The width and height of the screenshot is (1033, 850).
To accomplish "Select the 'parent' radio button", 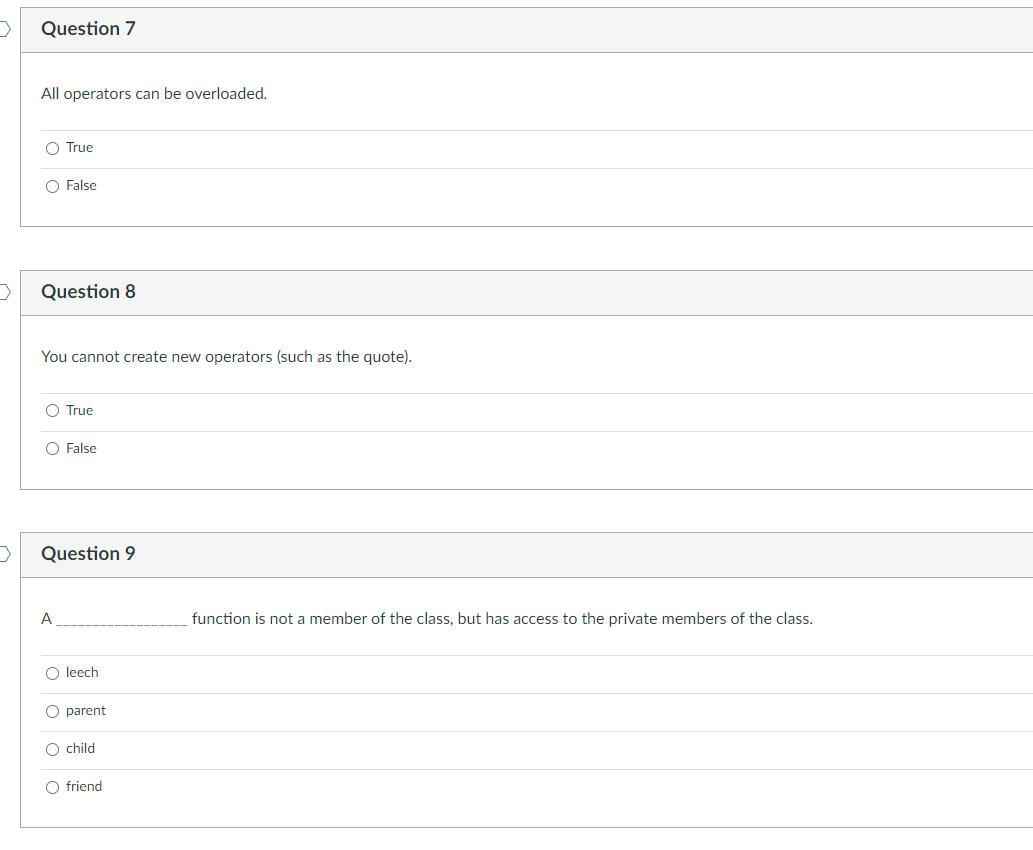I will pyautogui.click(x=52, y=711).
